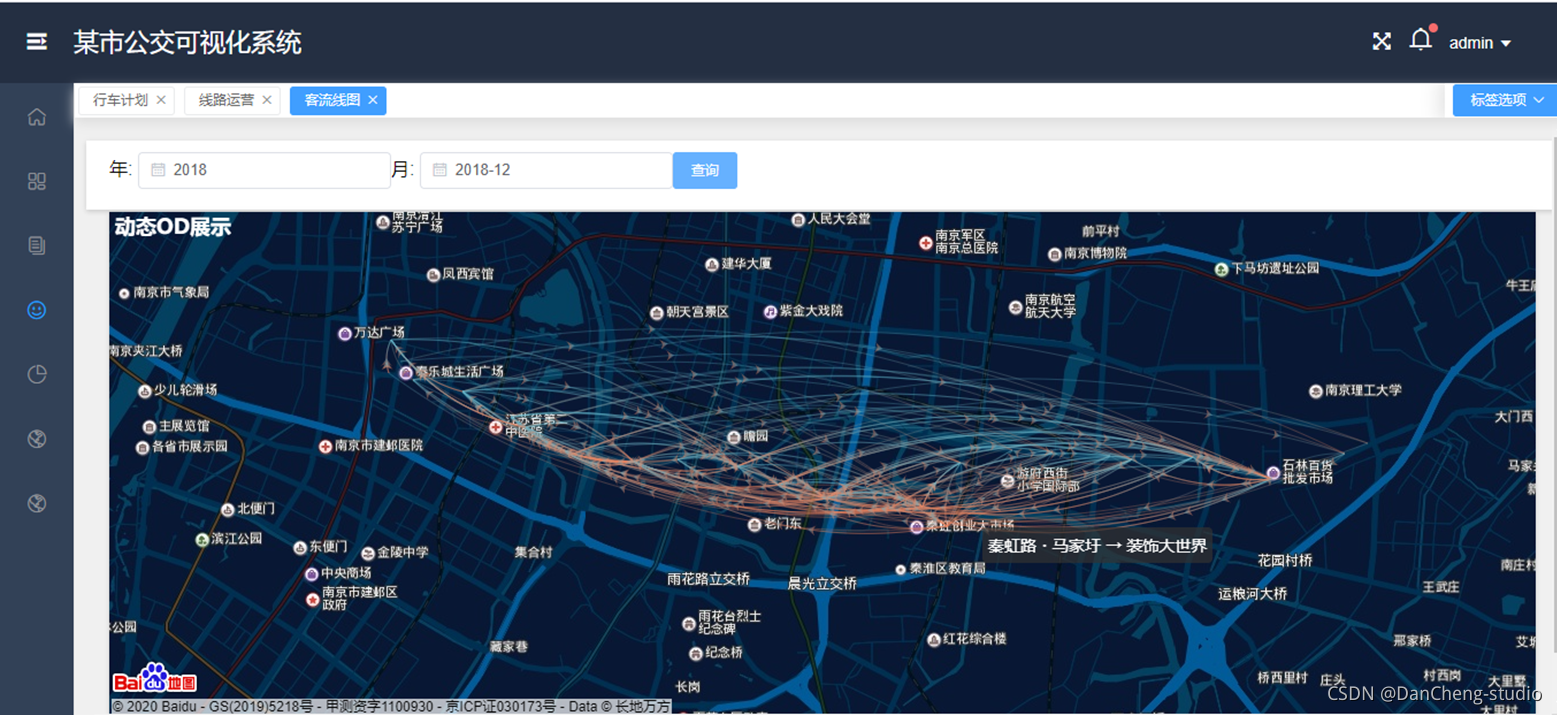Click the 查询 query button
The height and width of the screenshot is (715, 1557).
(705, 170)
